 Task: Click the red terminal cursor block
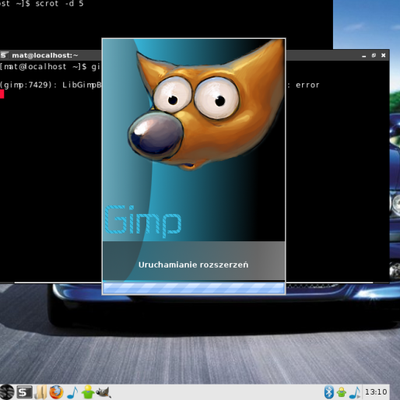[2, 94]
